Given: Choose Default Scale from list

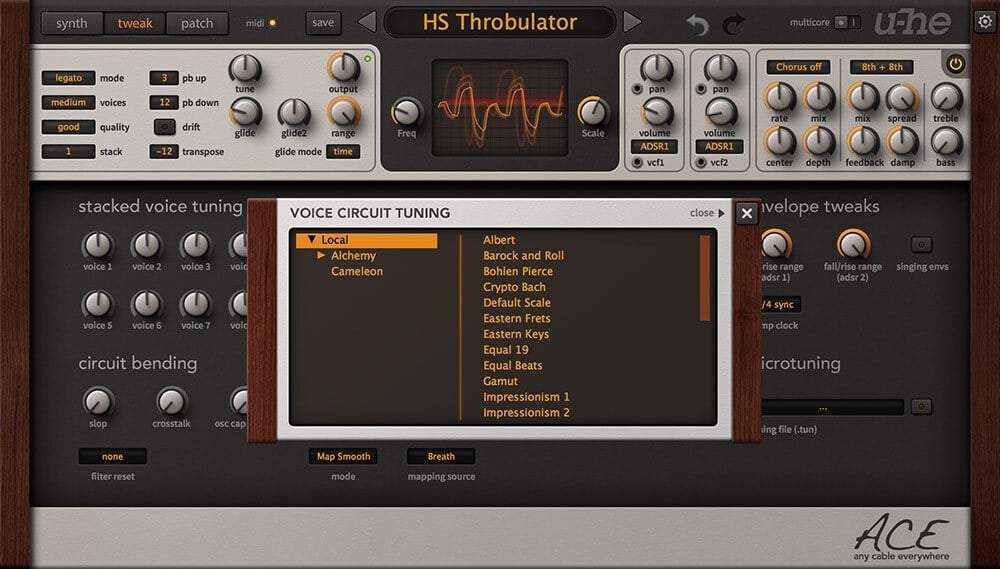Looking at the screenshot, I should coord(517,302).
